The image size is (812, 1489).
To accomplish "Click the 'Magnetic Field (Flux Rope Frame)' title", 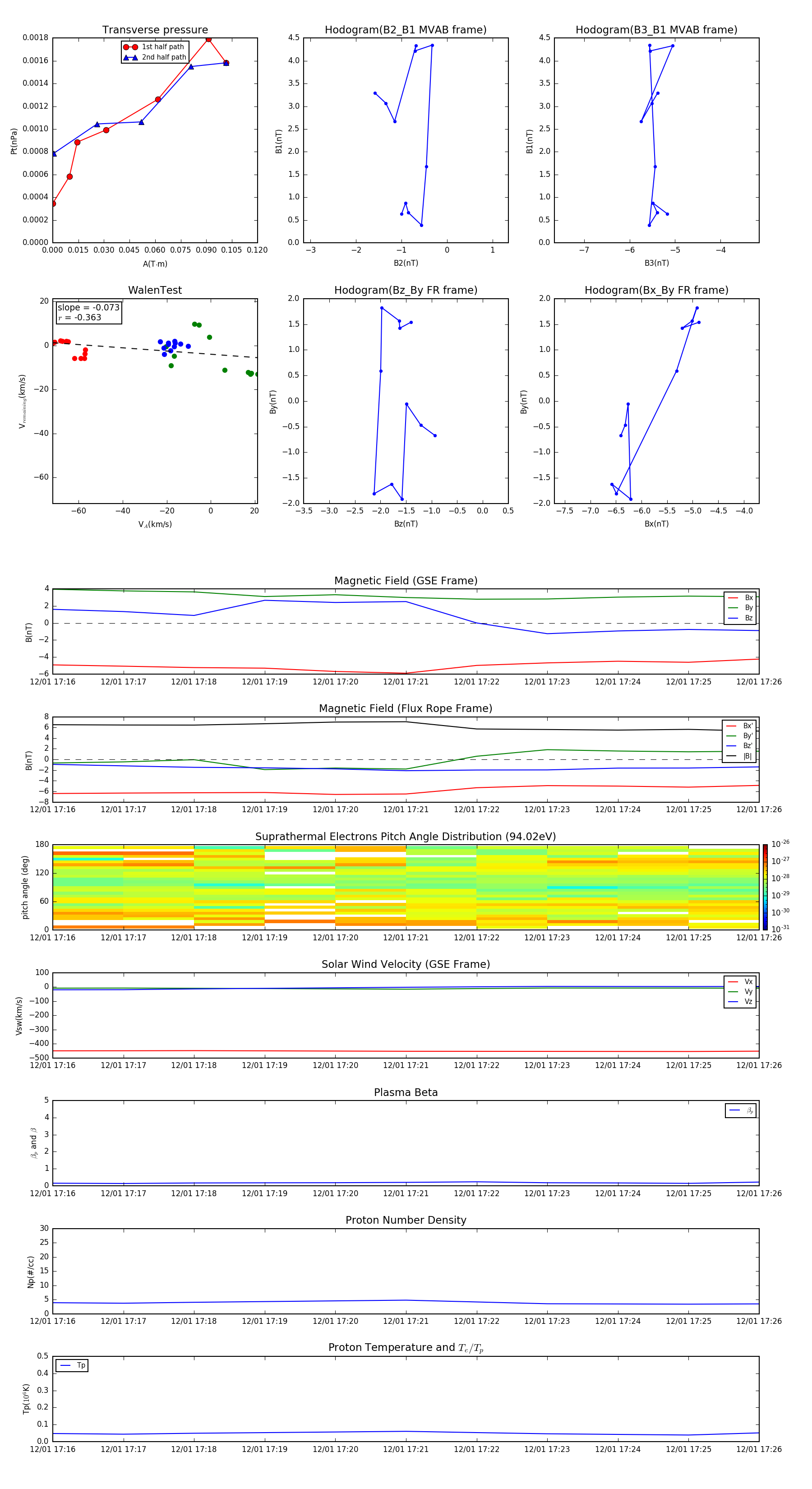I will point(406,708).
